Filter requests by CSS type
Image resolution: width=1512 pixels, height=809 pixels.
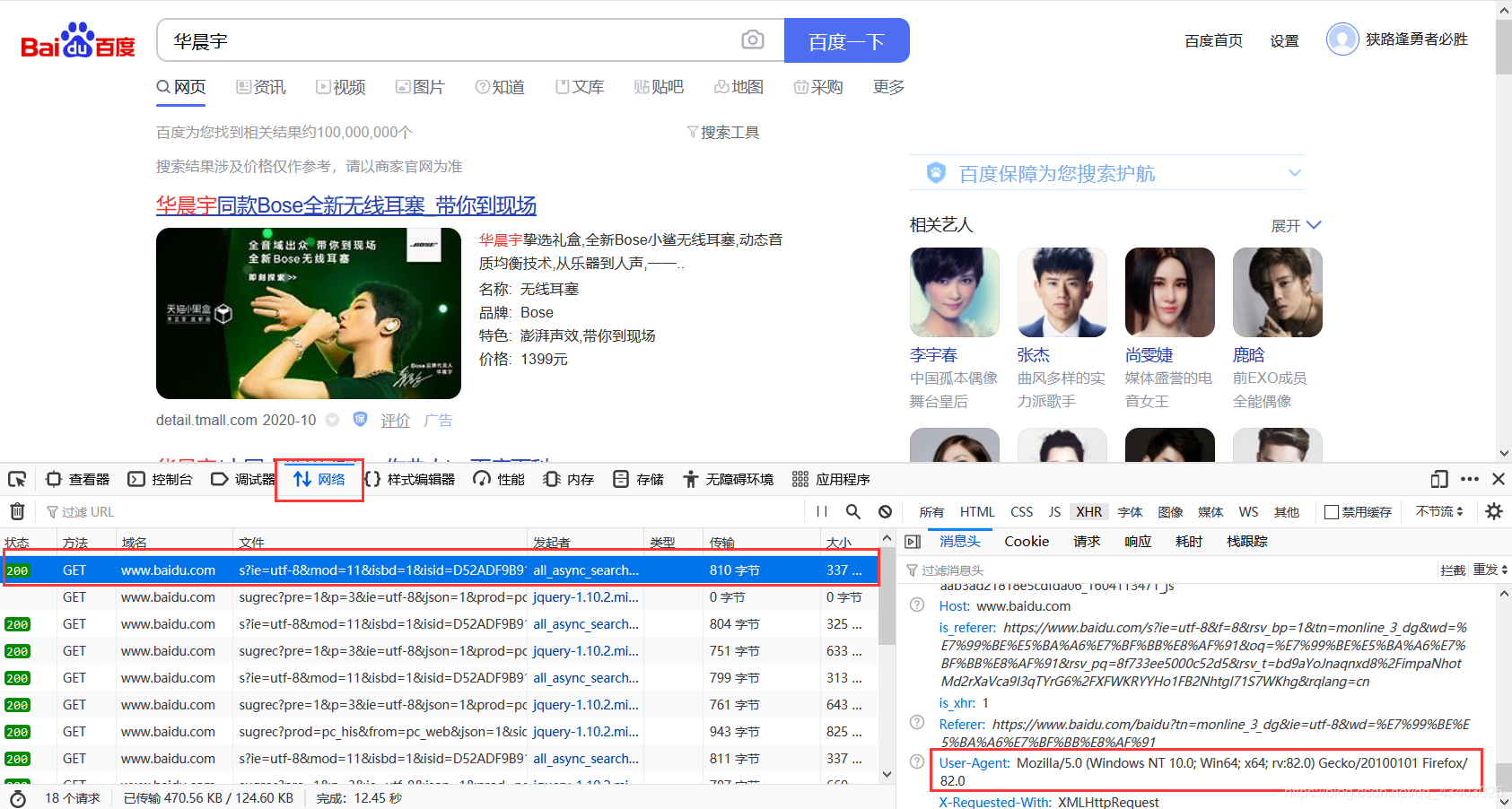coord(1021,511)
